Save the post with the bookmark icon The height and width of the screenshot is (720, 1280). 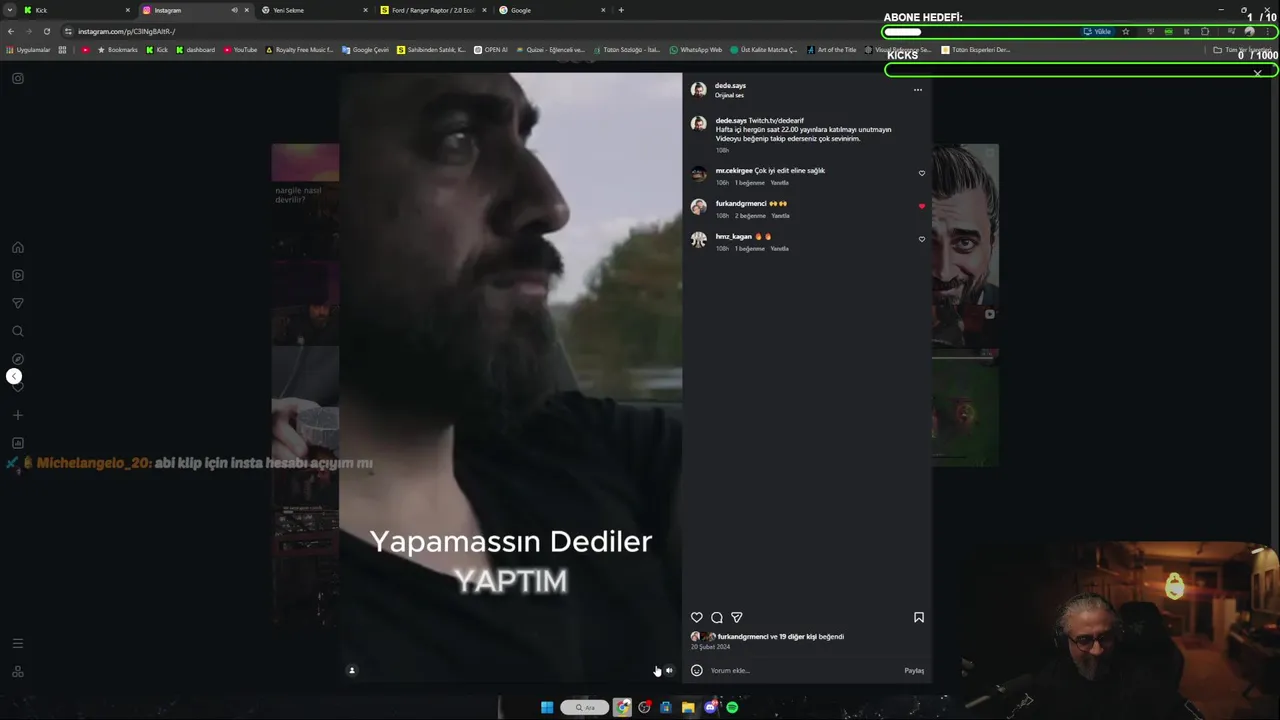point(919,617)
